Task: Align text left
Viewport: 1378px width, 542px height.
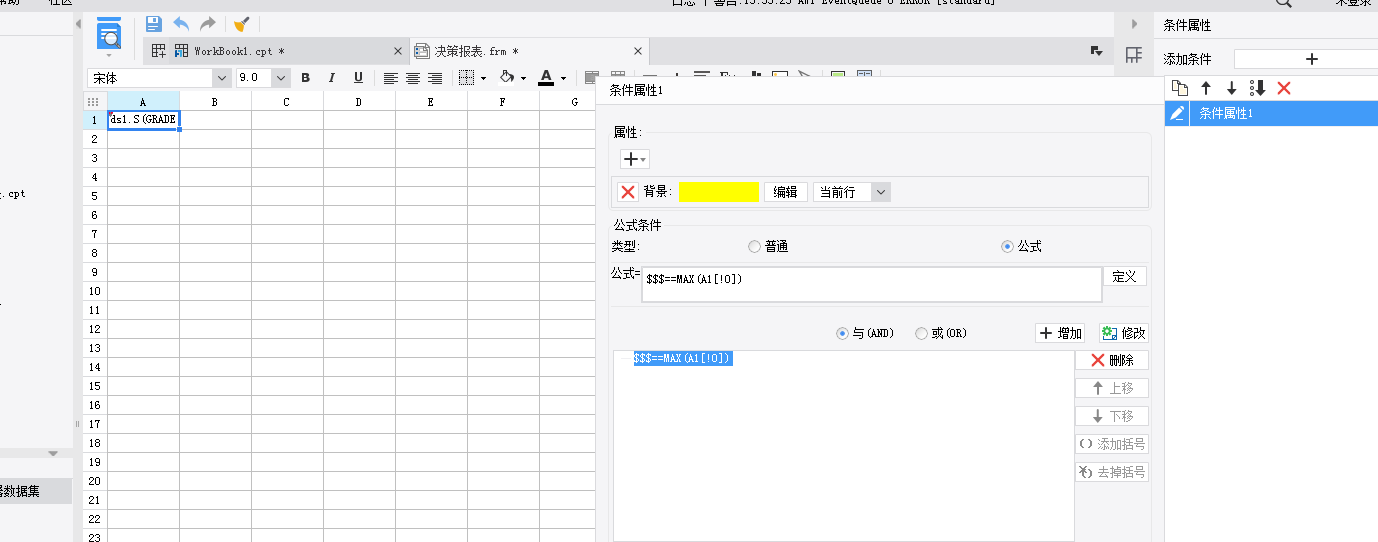Action: pos(391,78)
